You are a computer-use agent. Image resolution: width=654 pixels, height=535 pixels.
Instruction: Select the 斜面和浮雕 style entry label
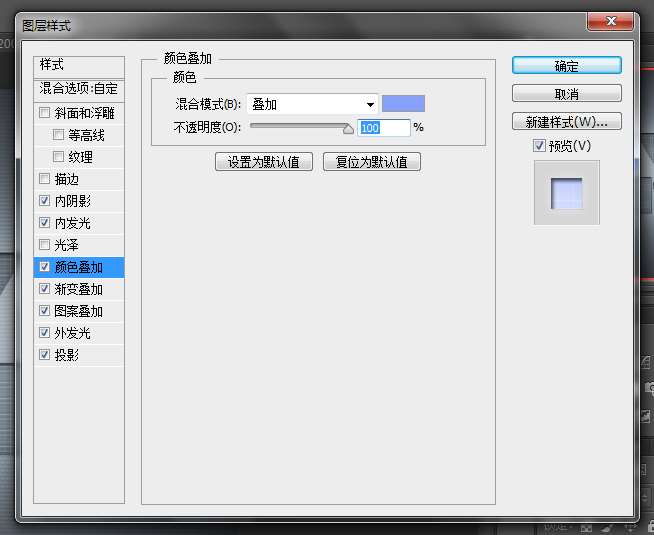(85, 113)
